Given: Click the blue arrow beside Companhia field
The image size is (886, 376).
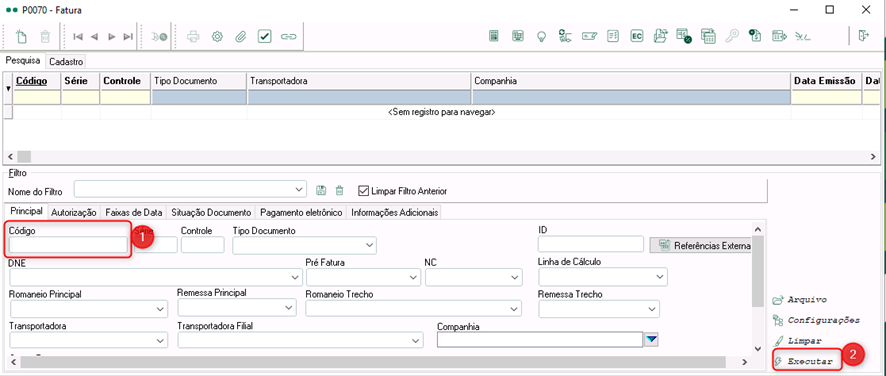Looking at the screenshot, I should pyautogui.click(x=652, y=339).
